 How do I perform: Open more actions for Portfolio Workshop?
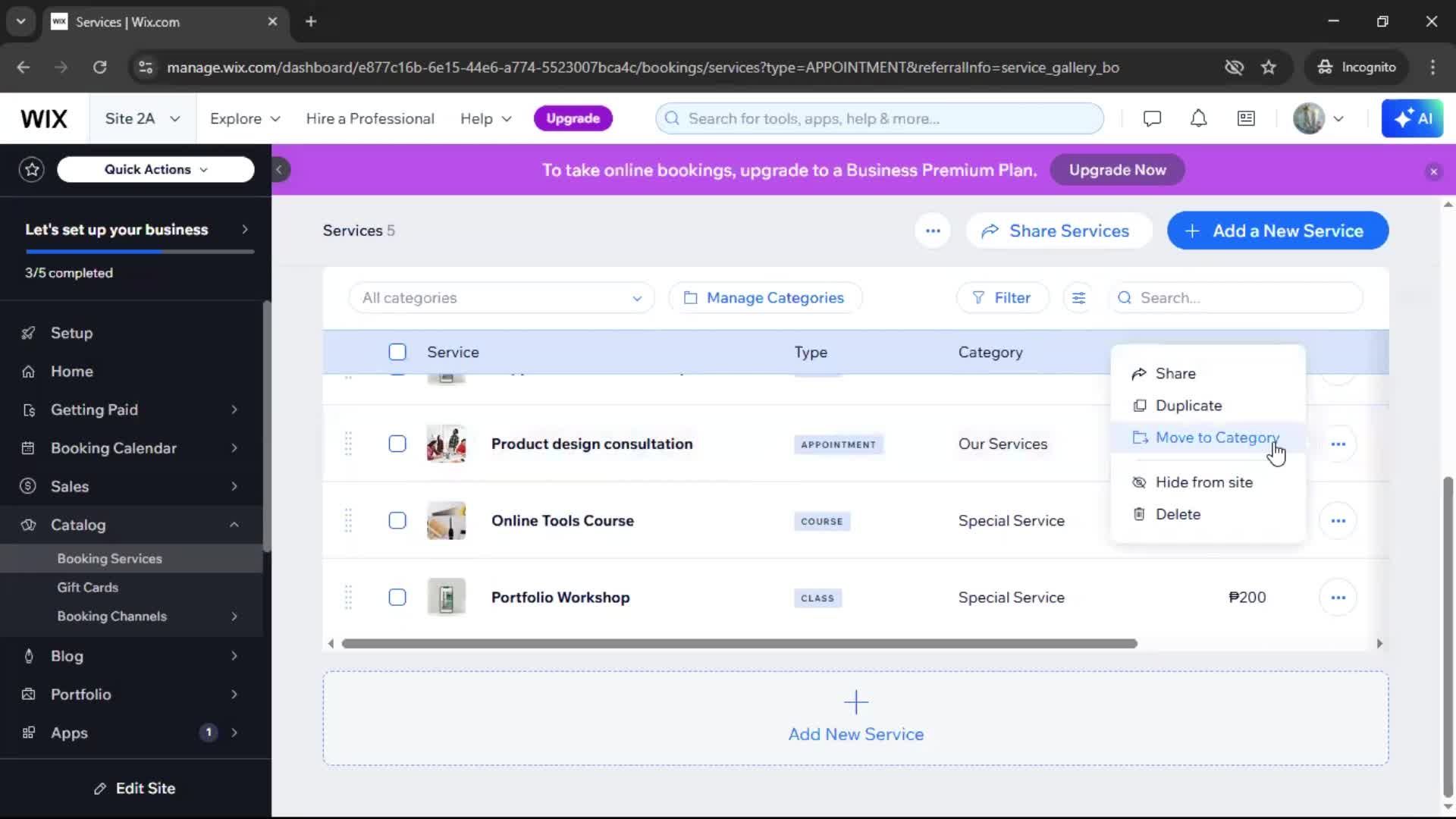click(x=1338, y=598)
